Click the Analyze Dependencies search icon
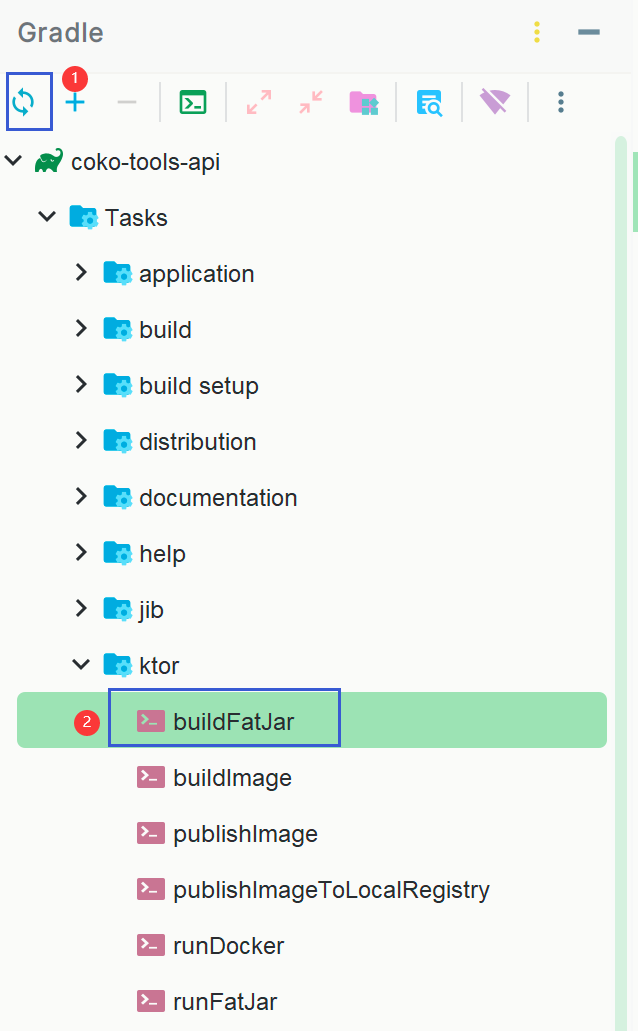 429,102
